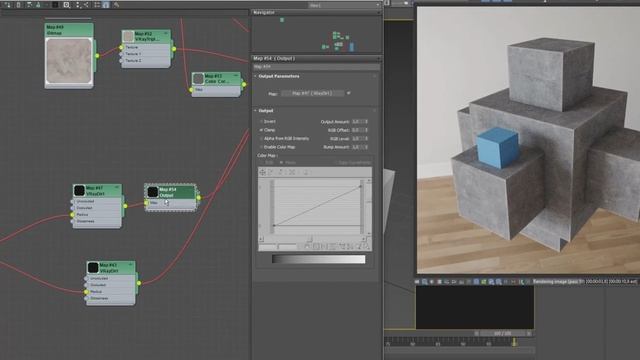Click the magnifier icon in the render window toolbar
This screenshot has width=640, height=360.
424,282
